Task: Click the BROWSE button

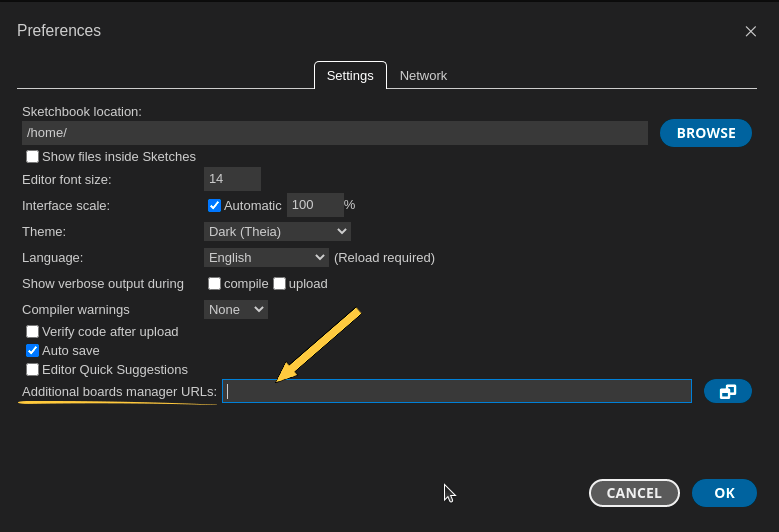Action: point(705,133)
